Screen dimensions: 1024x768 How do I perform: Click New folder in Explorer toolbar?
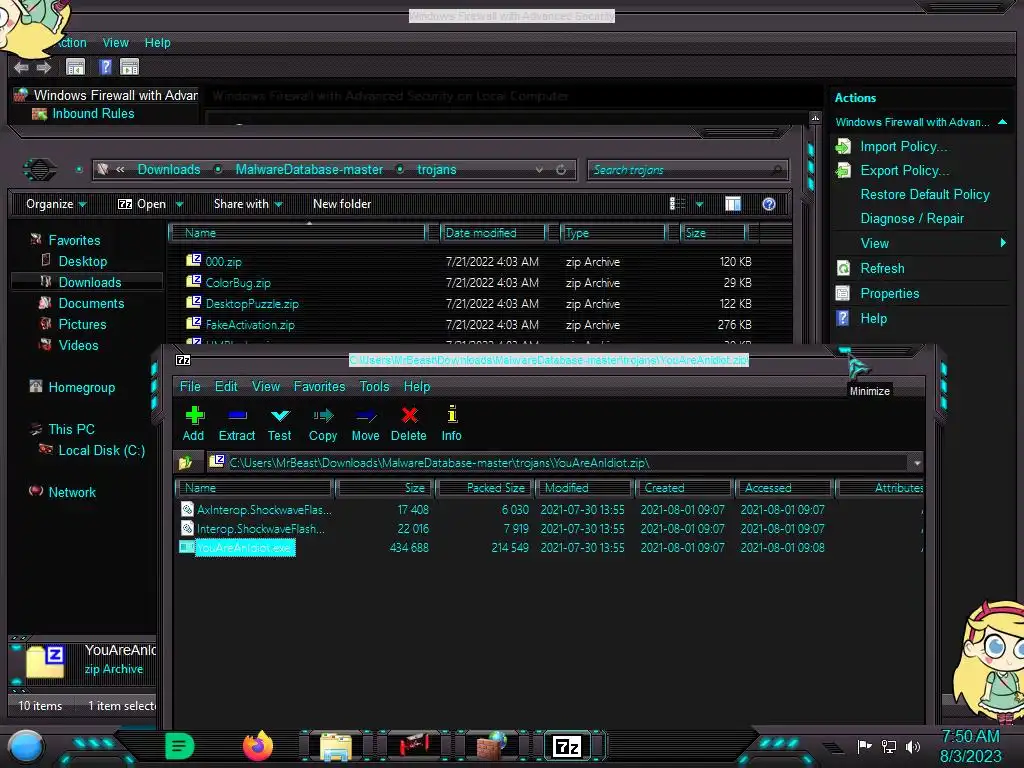342,204
